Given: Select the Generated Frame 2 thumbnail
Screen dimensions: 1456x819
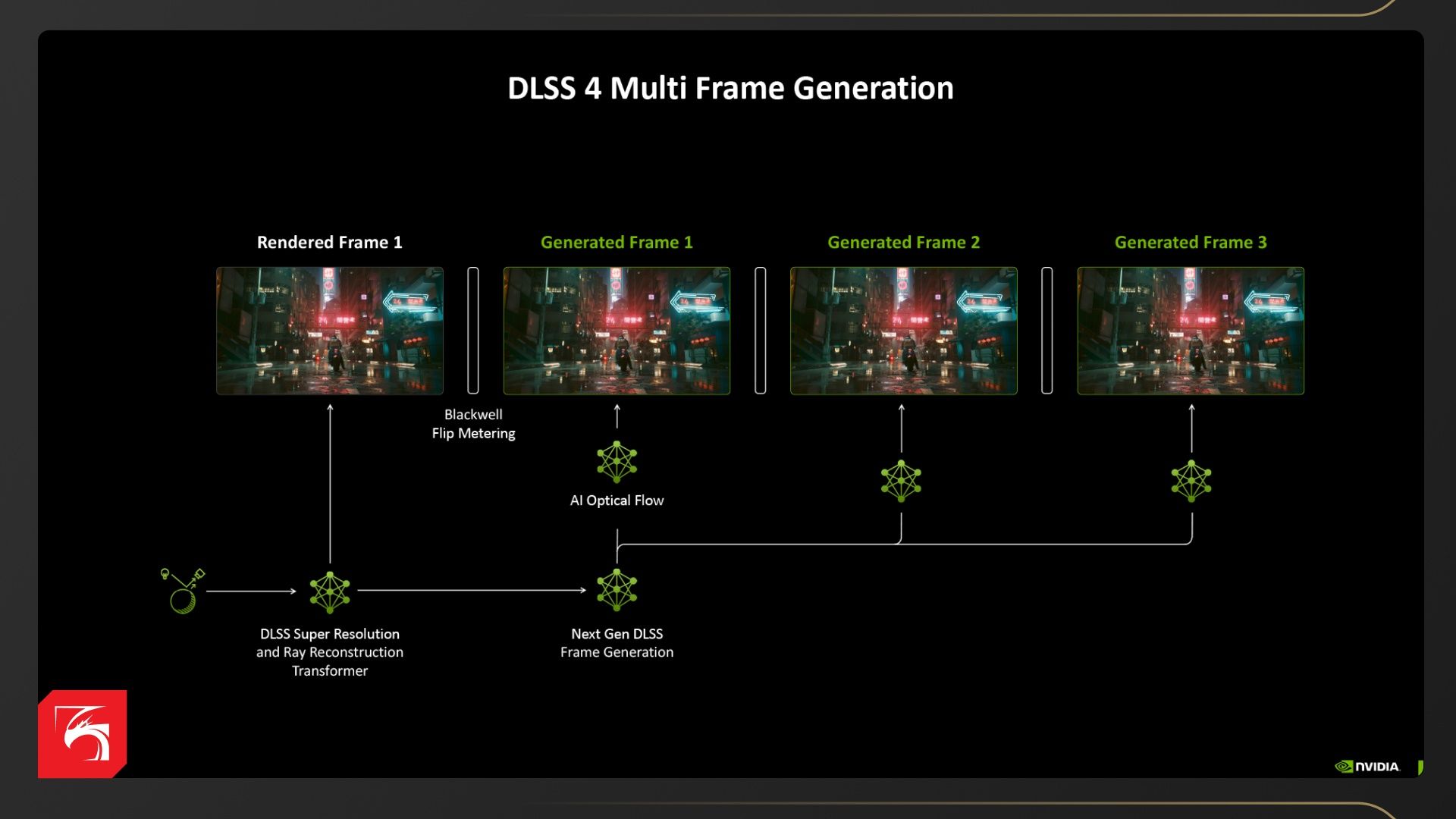Looking at the screenshot, I should pos(903,331).
